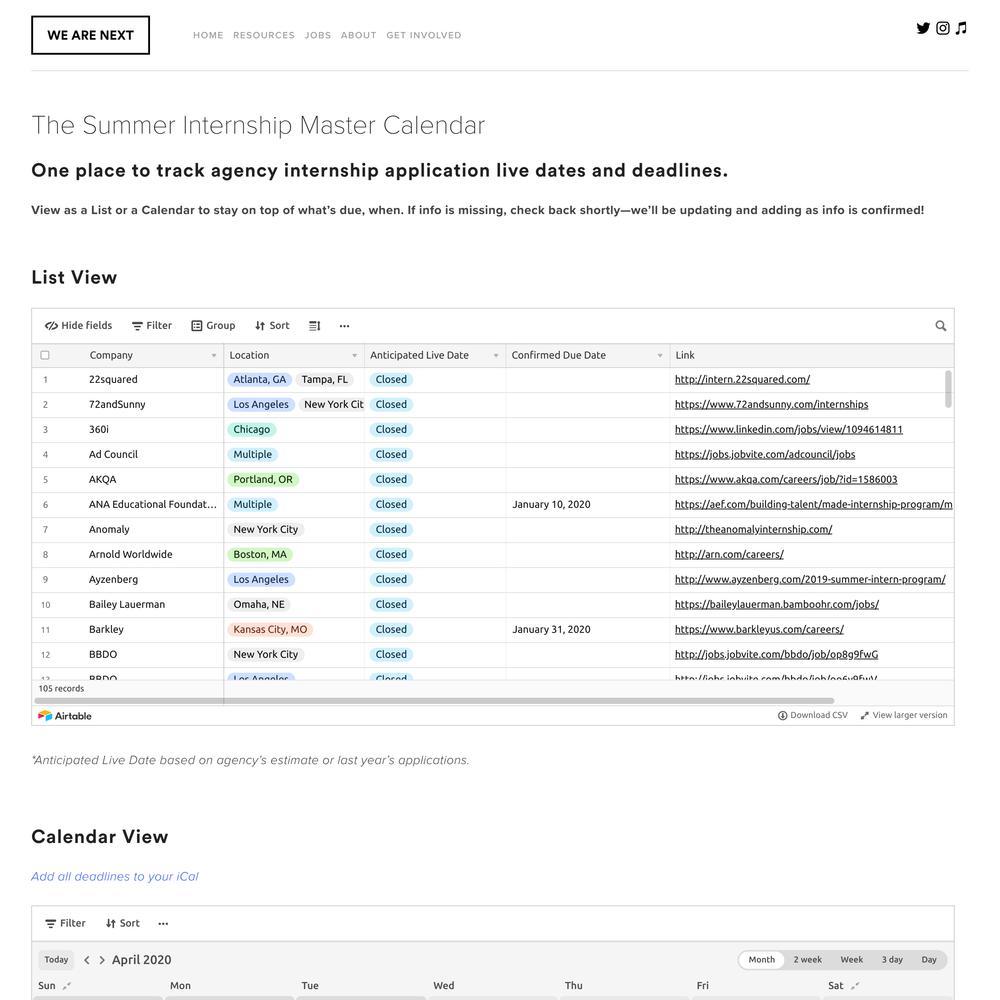Open the Location column dropdown arrow
Viewport: 1000px width, 1000px height.
tap(355, 356)
